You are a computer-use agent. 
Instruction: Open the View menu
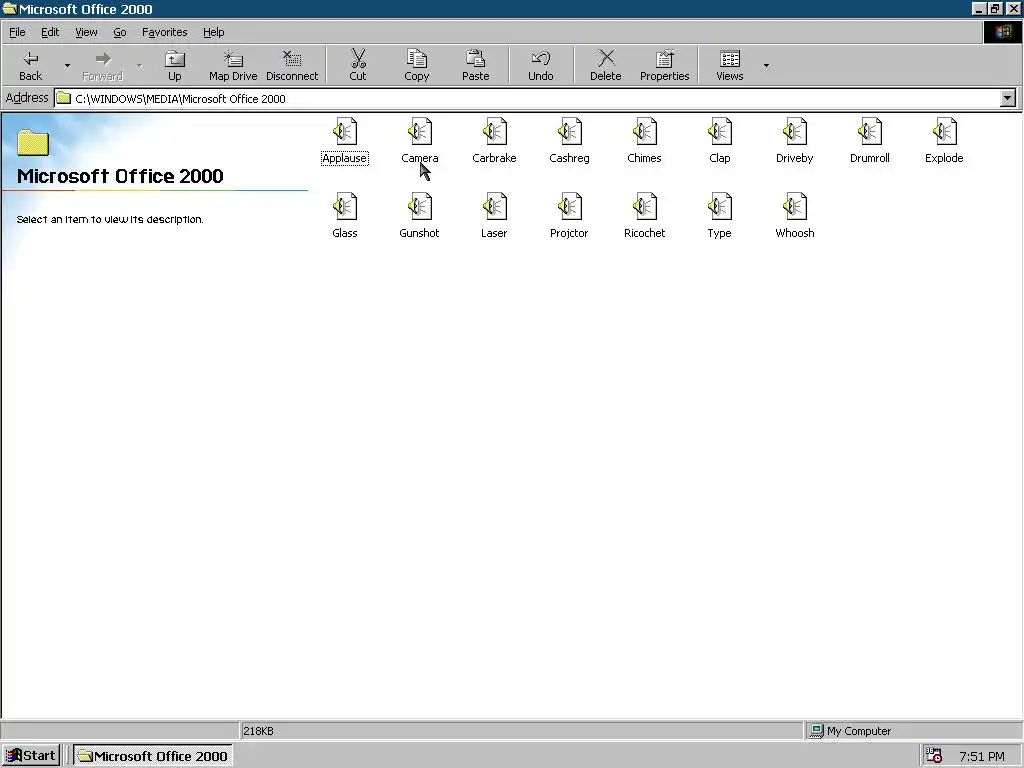click(86, 32)
